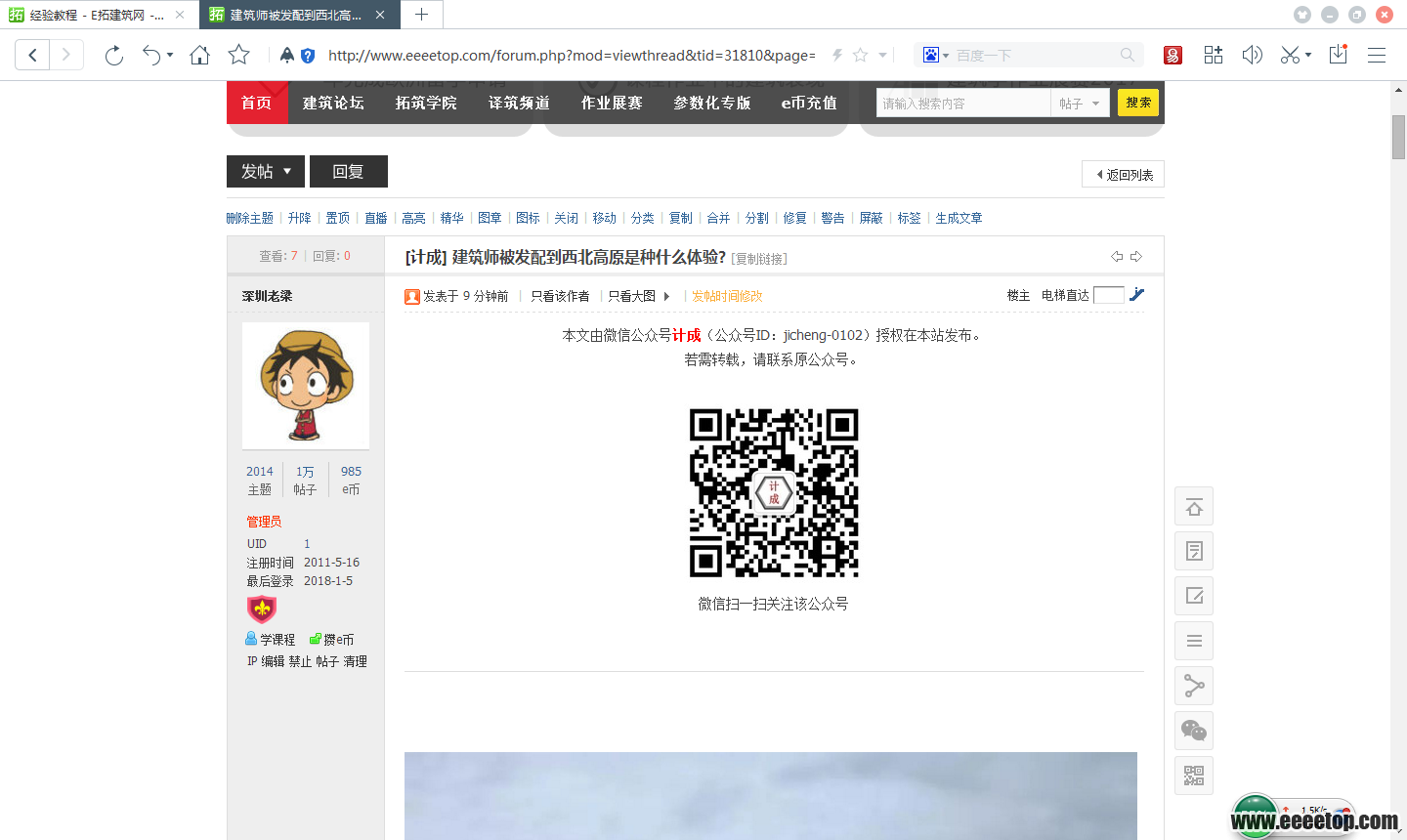Click the red browser extension icon
This screenshot has width=1407, height=840.
(x=1172, y=56)
